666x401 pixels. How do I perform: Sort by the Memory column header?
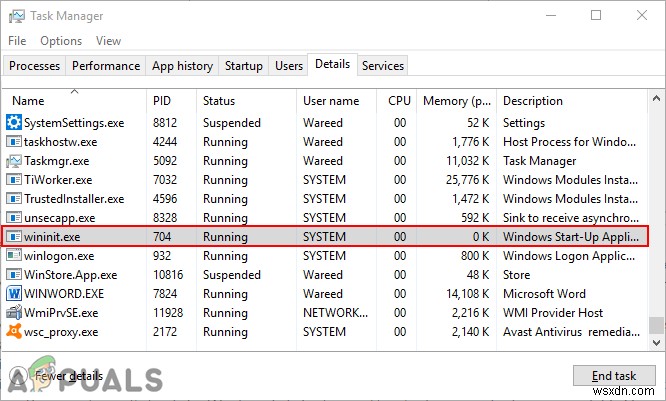pos(457,101)
